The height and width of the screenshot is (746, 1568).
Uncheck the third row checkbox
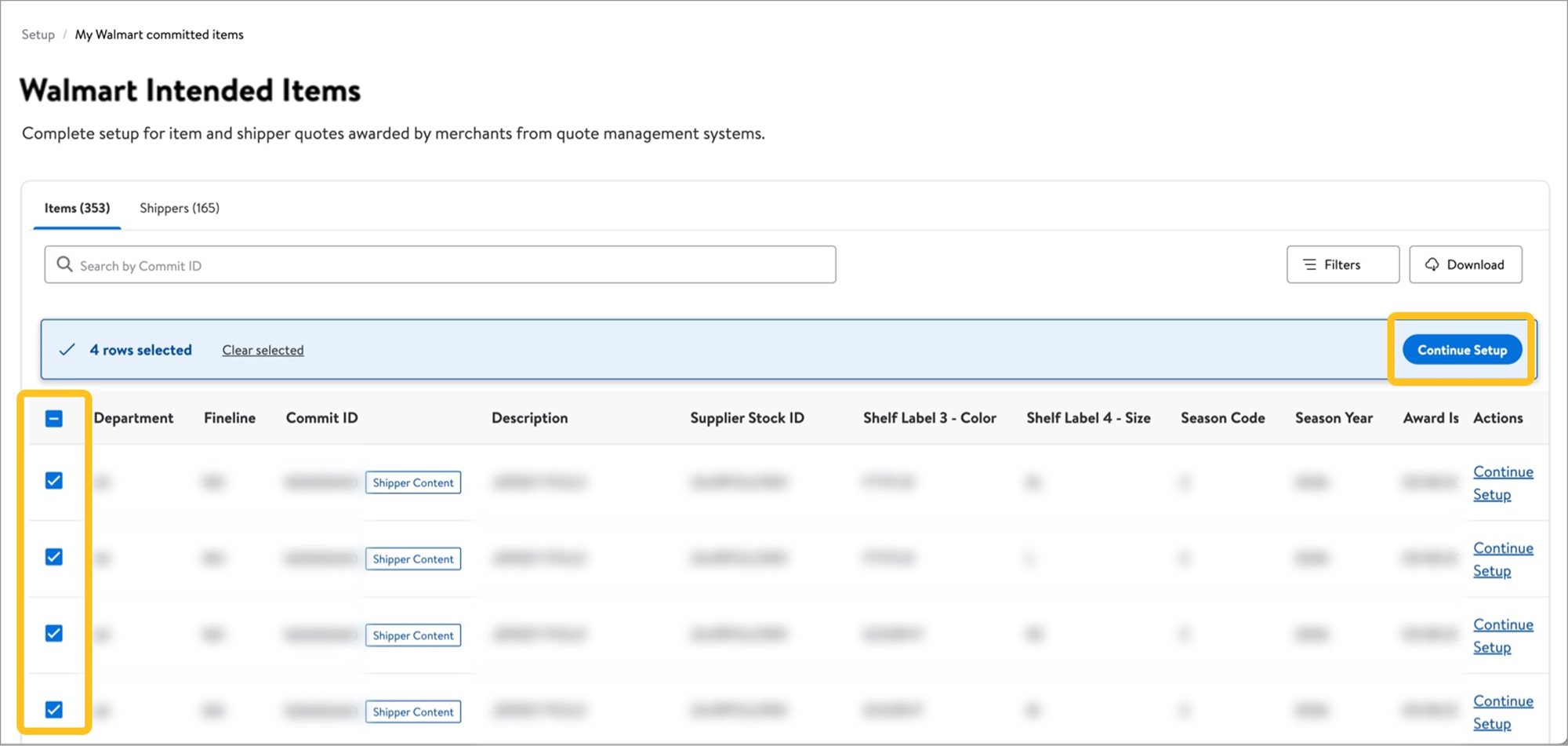coord(54,633)
